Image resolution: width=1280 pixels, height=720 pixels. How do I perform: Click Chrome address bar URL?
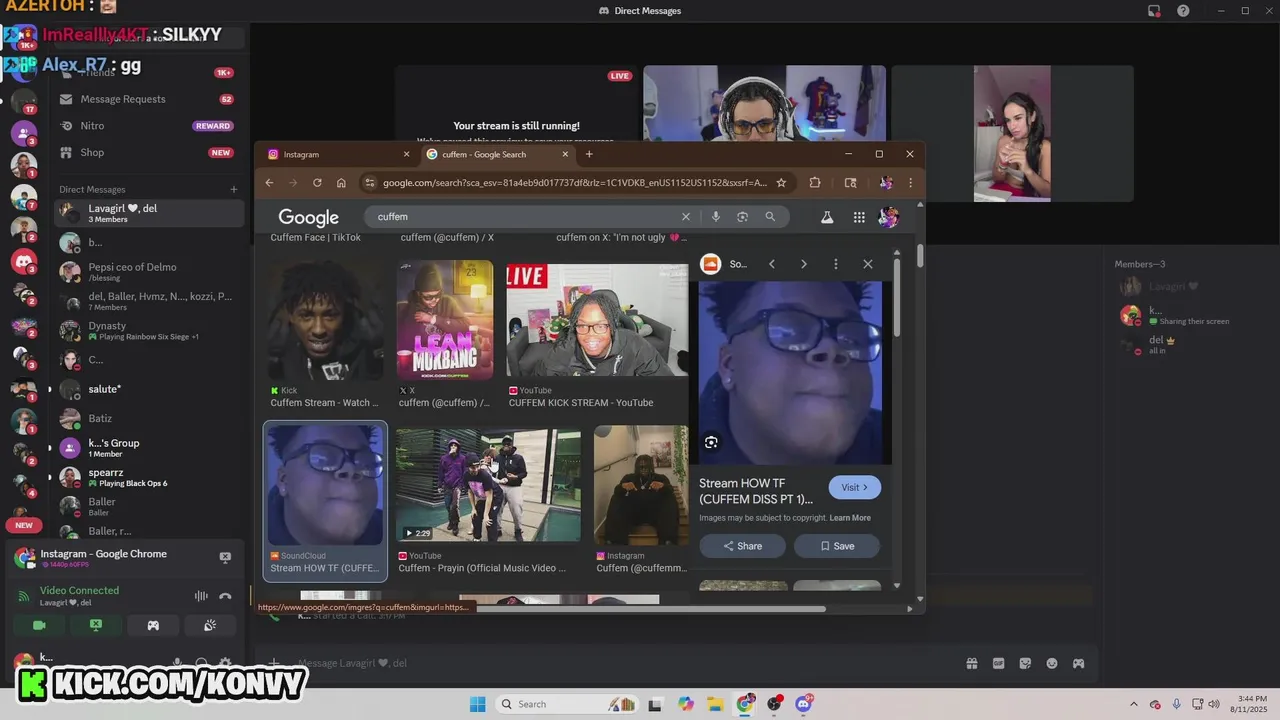573,183
